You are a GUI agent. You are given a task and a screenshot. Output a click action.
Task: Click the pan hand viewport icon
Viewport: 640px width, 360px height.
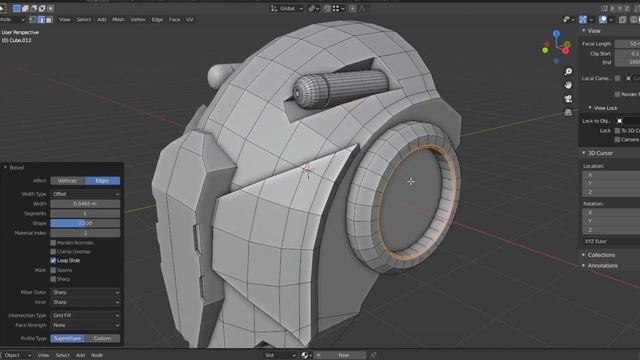click(568, 85)
